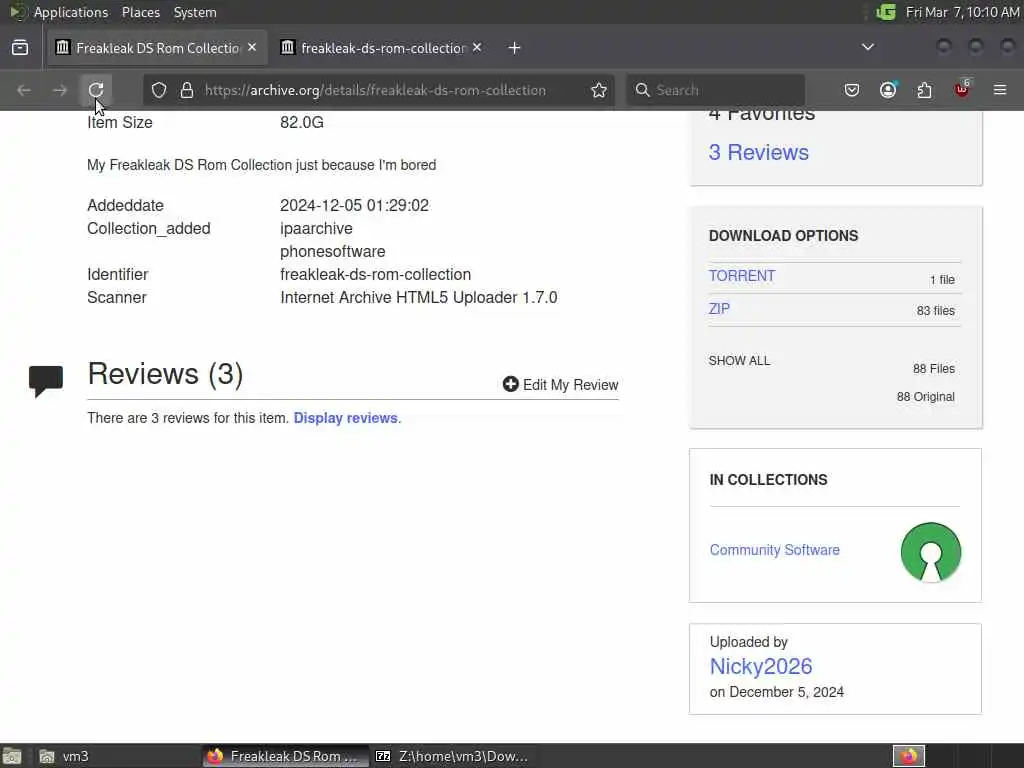This screenshot has width=1024, height=768.
Task: Click Edit My Review button
Action: pyautogui.click(x=560, y=385)
